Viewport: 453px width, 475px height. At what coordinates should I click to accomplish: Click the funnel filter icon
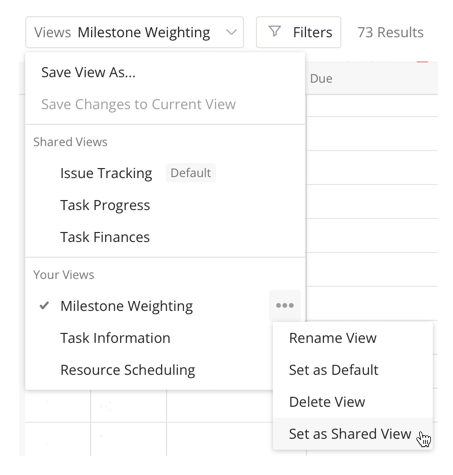[275, 32]
